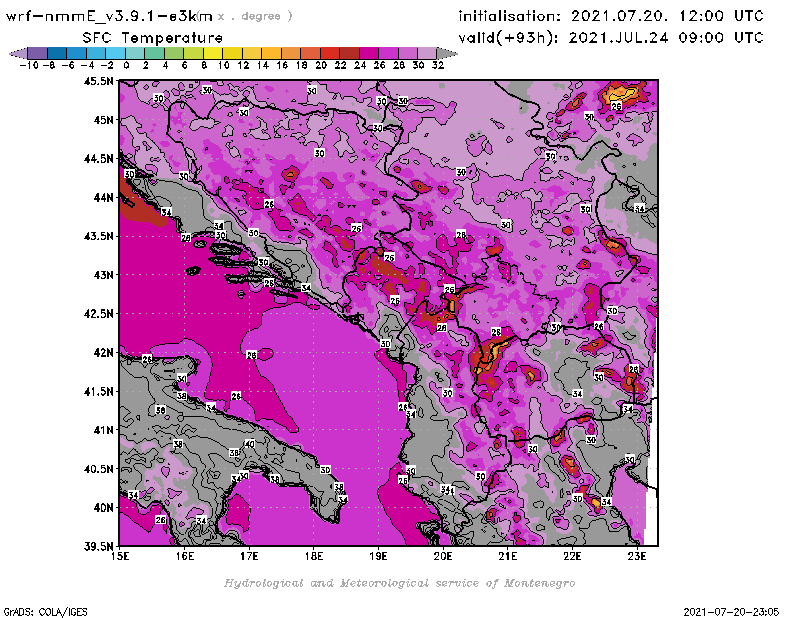Viewport: 800px width, 618px height.
Task: Click the gray above-32 legend arrow
Action: [447, 54]
